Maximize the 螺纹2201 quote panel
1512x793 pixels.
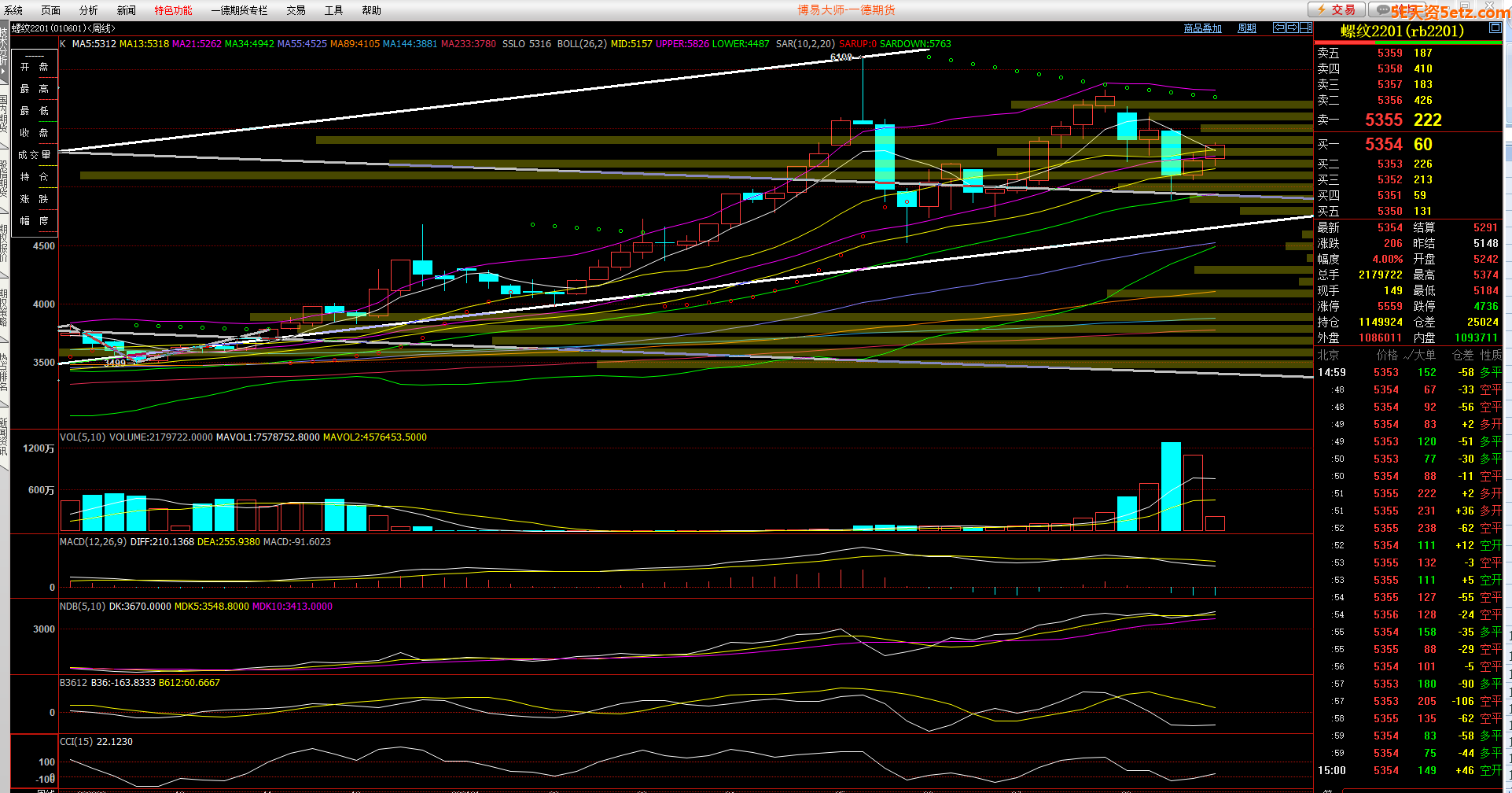click(1495, 28)
